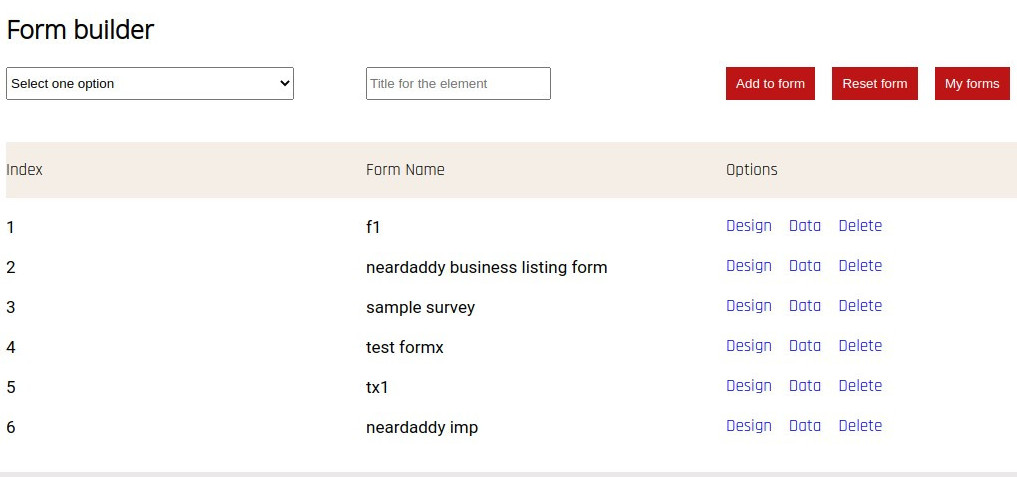Delete the sample survey form
This screenshot has width=1017, height=477.
(x=860, y=306)
